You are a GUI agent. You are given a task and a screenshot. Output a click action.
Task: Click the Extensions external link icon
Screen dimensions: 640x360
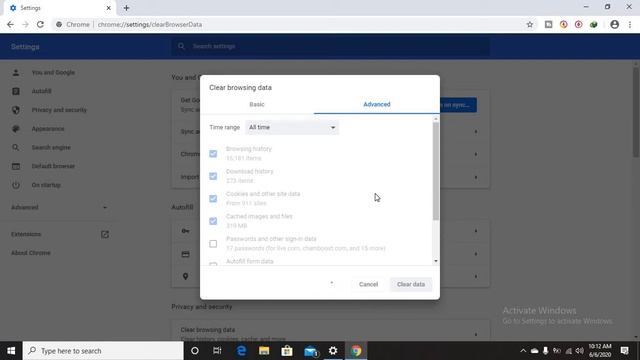[105, 234]
